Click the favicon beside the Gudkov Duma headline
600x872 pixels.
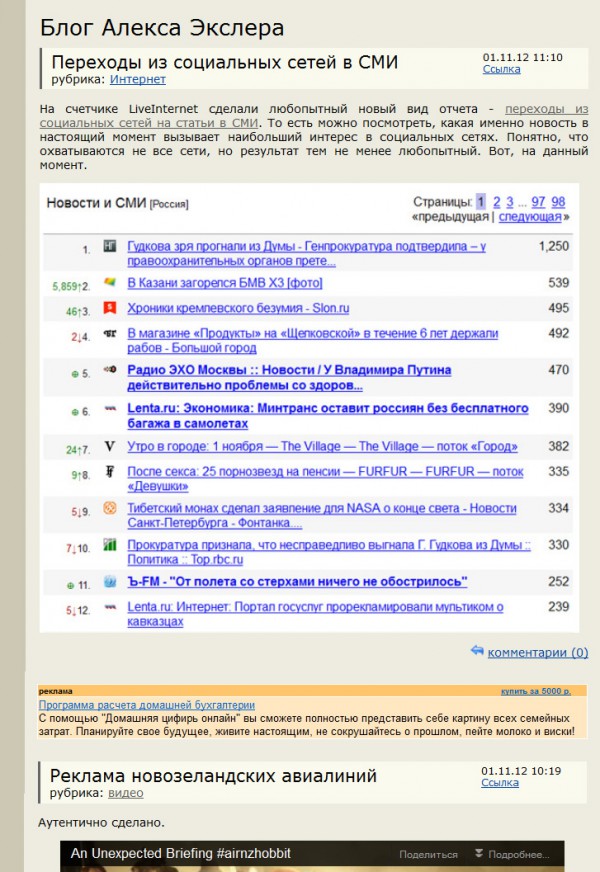click(x=109, y=246)
